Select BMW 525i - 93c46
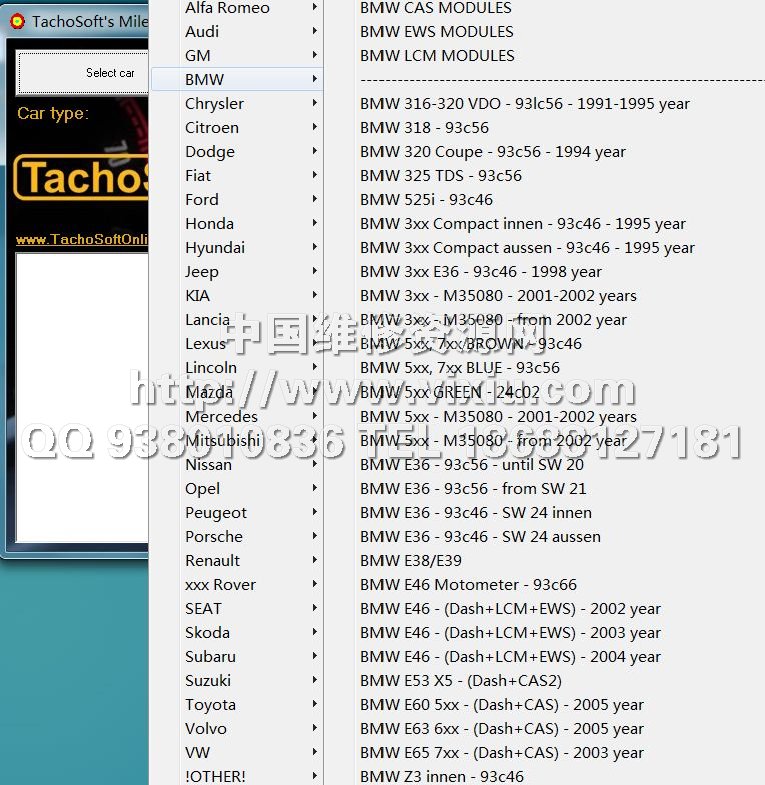This screenshot has height=785, width=765. 426,200
